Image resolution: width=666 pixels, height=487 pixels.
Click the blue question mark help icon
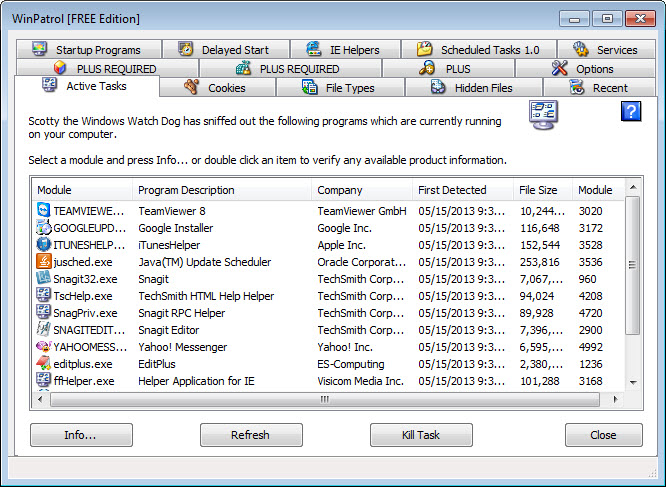coord(631,111)
